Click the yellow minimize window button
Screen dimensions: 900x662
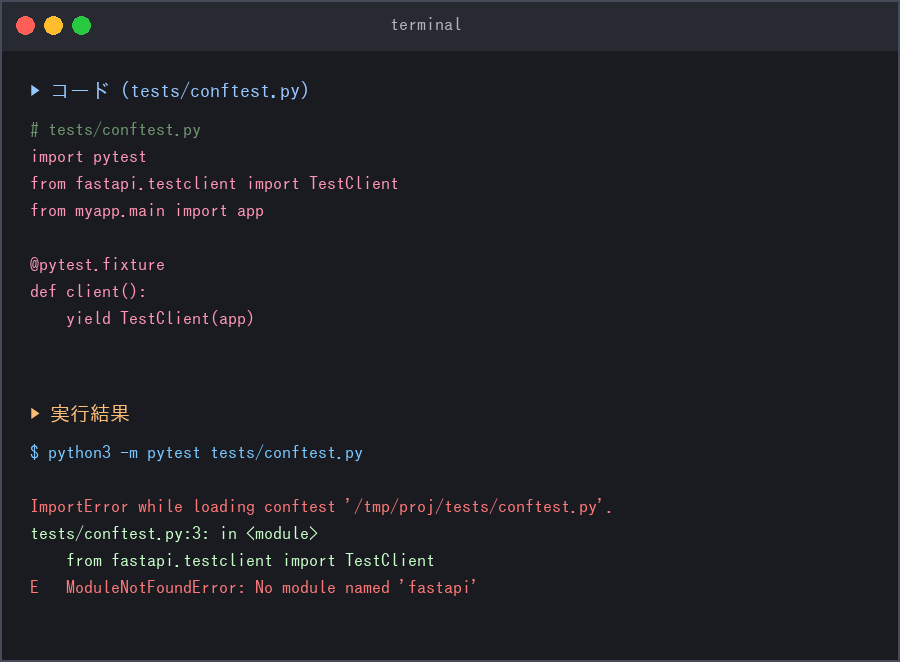(53, 26)
